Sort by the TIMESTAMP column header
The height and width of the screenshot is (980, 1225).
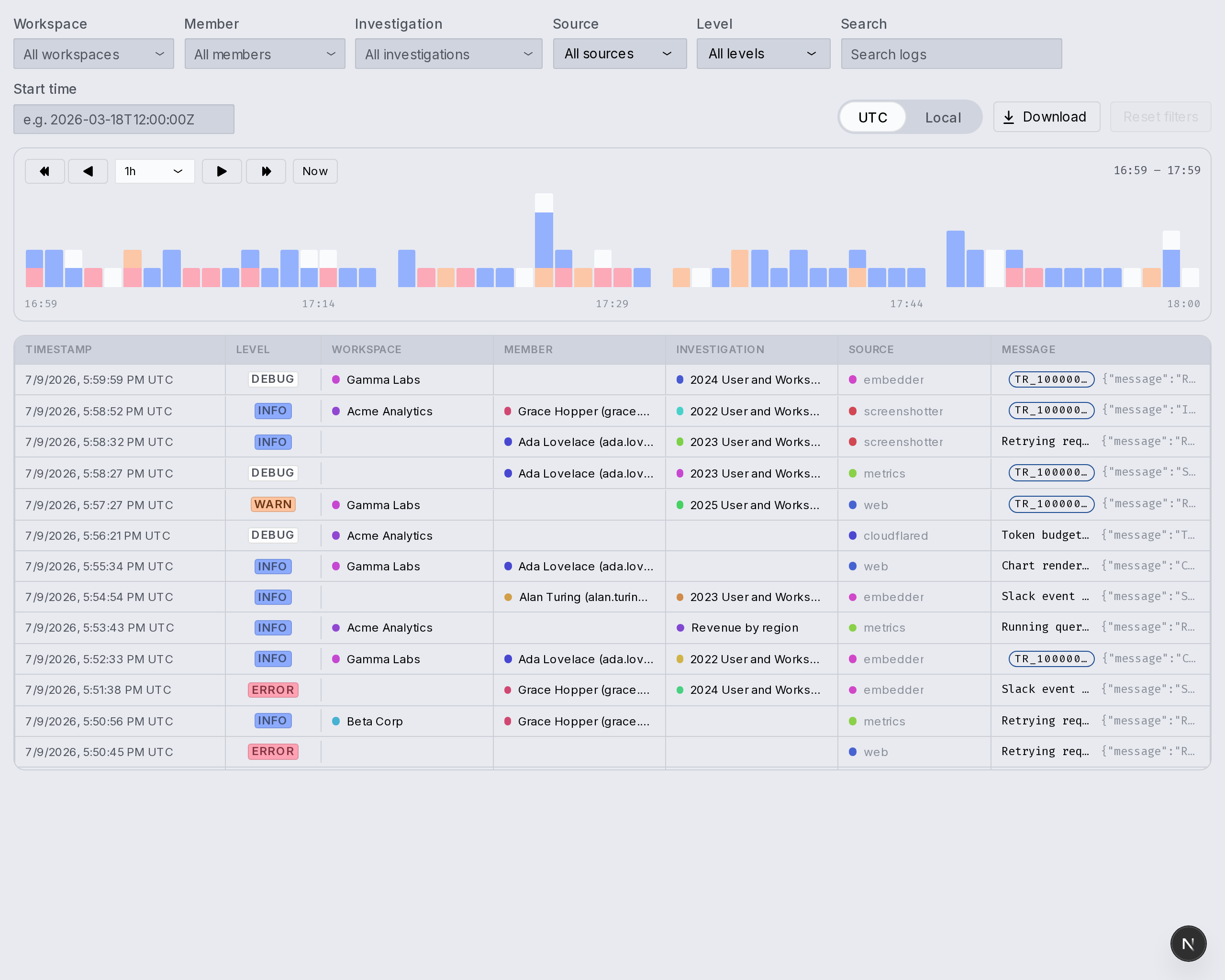point(58,349)
